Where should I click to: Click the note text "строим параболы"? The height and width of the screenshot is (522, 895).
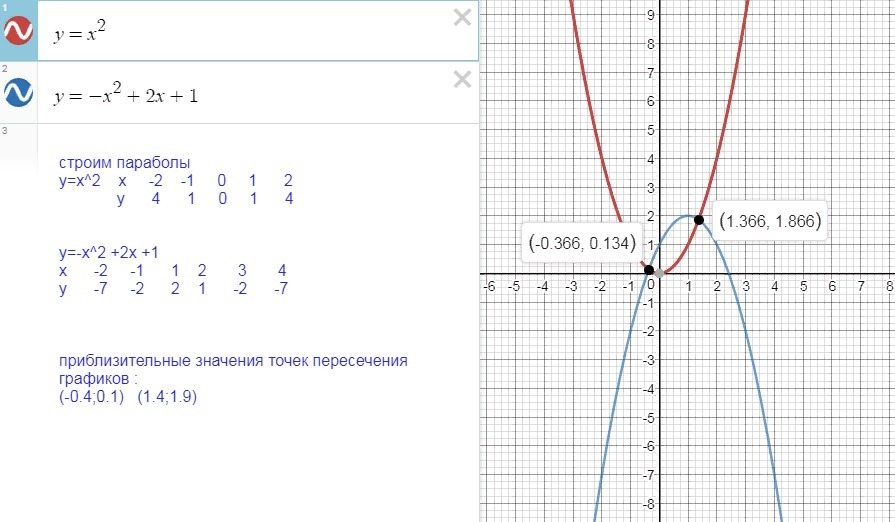point(124,164)
